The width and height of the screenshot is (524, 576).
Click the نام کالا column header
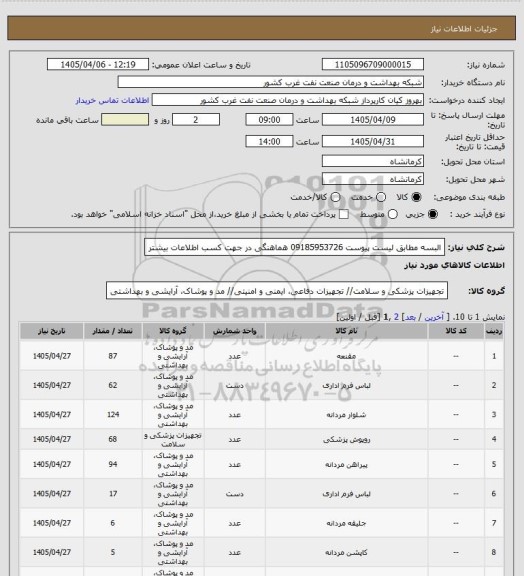point(346,331)
